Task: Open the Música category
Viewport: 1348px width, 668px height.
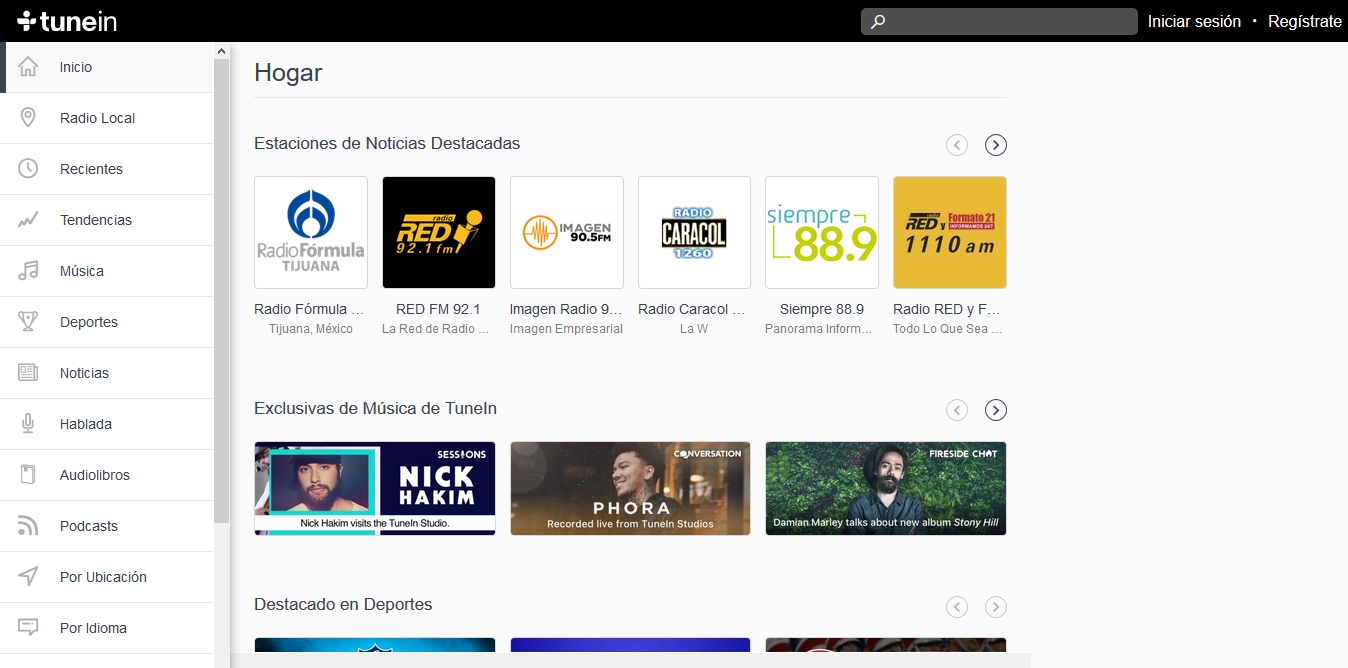Action: (107, 271)
